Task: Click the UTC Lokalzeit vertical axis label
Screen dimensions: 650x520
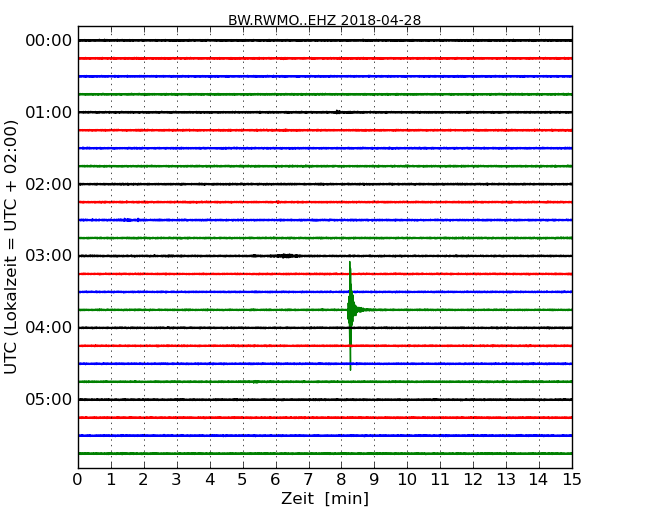Action: (11, 248)
